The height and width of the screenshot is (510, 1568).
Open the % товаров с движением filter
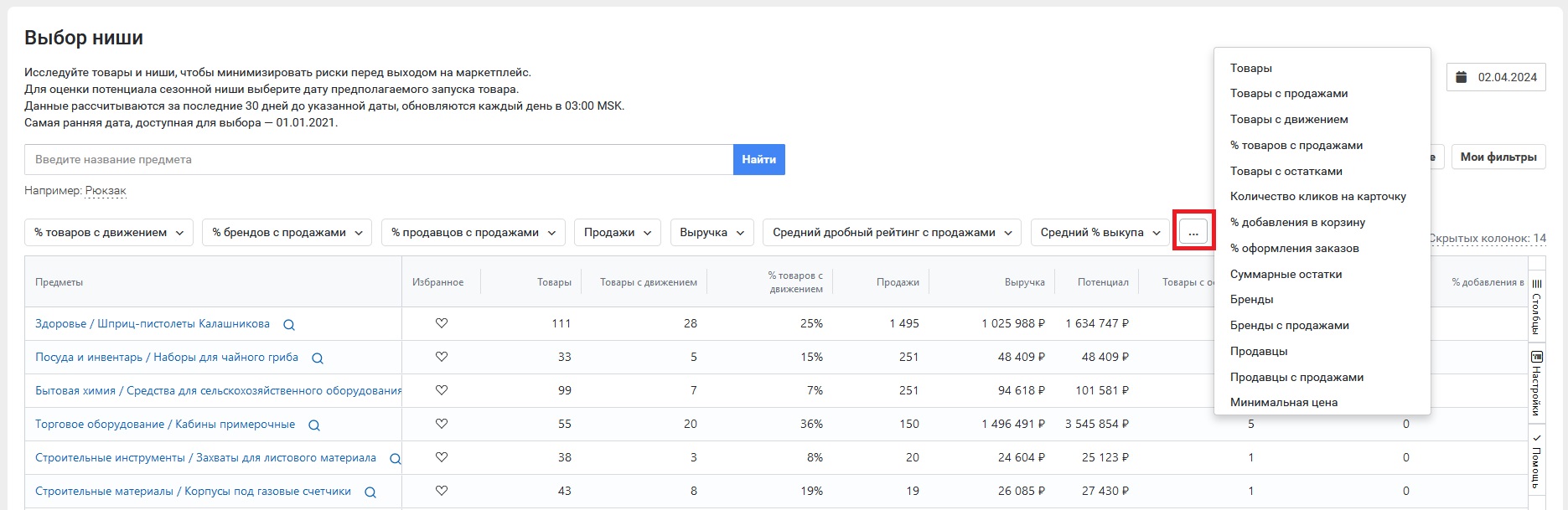[x=109, y=233]
